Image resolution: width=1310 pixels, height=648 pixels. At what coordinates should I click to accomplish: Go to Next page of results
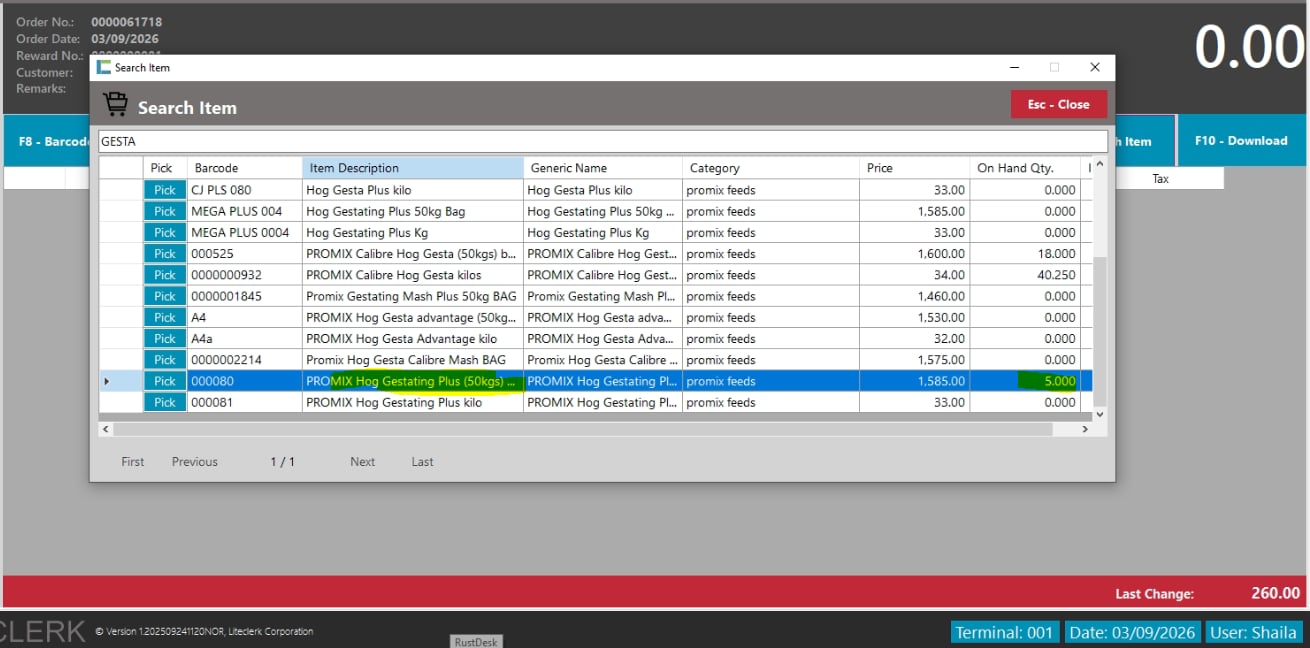[x=362, y=462]
